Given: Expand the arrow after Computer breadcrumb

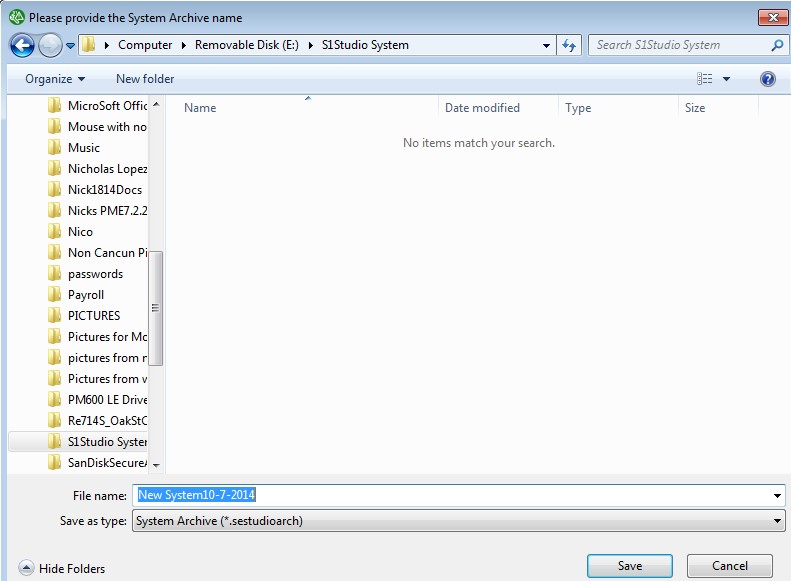Looking at the screenshot, I should 184,45.
